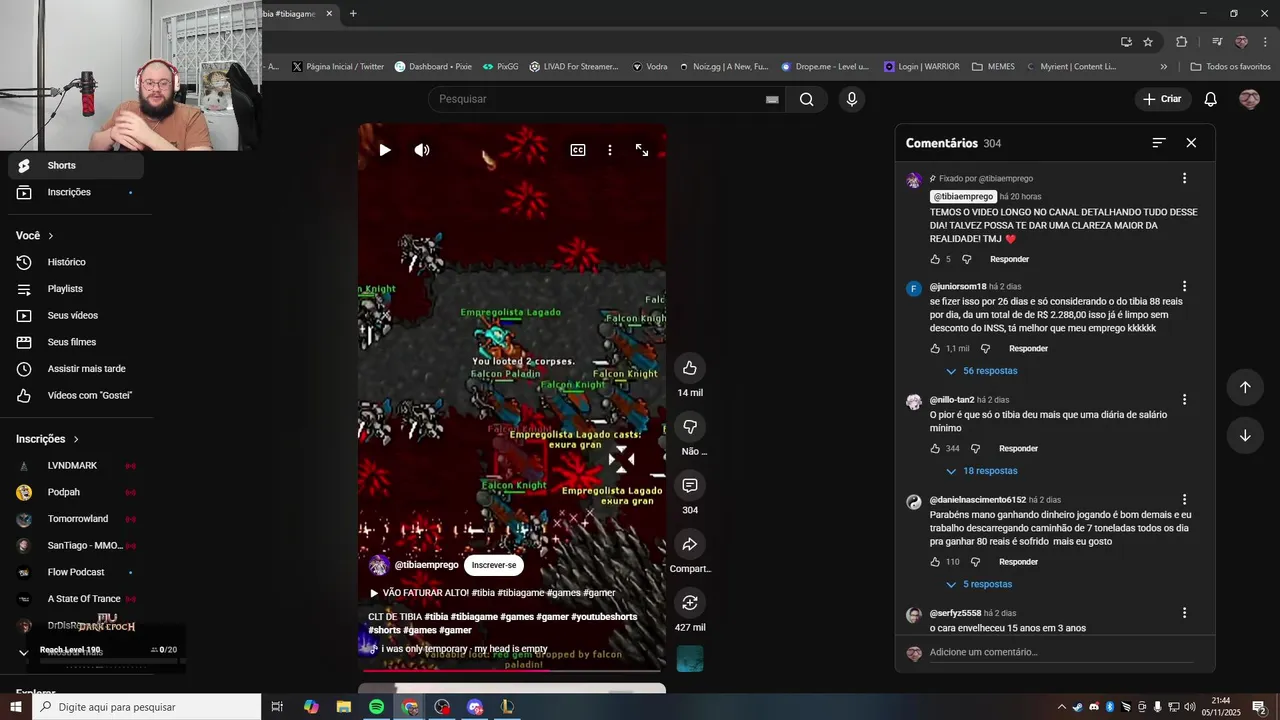
Task: Submit search with magnifier button
Action: [807, 99]
